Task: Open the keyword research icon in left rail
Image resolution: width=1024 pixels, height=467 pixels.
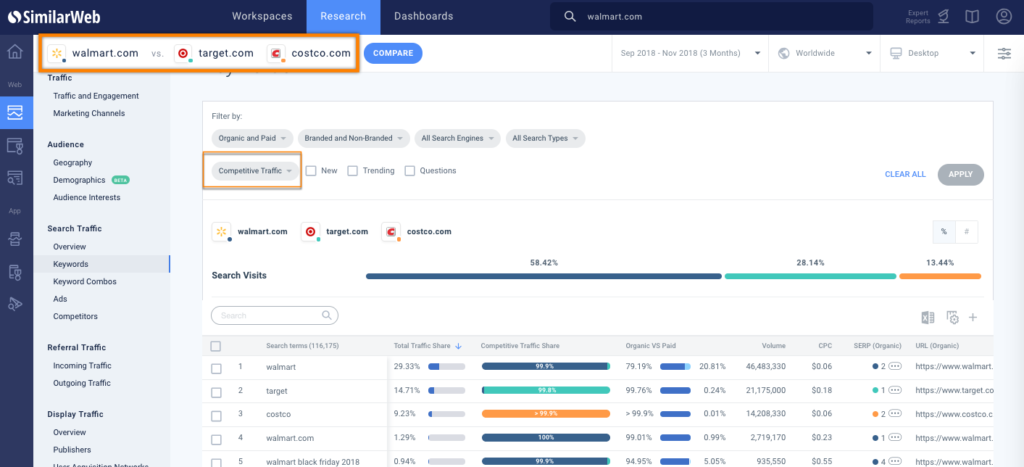Action: [16, 178]
